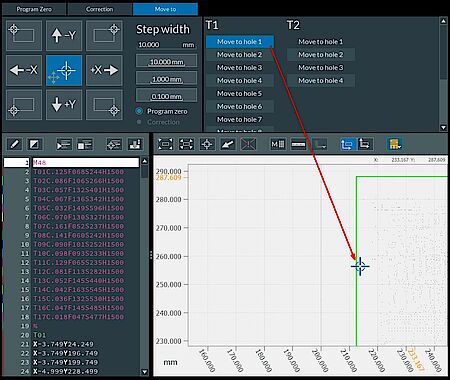Click the ruler measure icon
450x380 pixels.
(x=298, y=144)
